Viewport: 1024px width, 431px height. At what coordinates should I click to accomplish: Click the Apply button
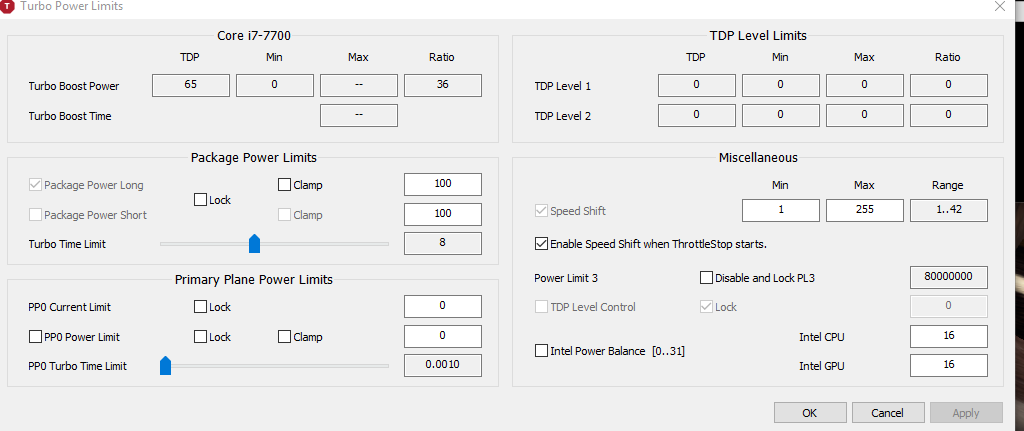(966, 413)
